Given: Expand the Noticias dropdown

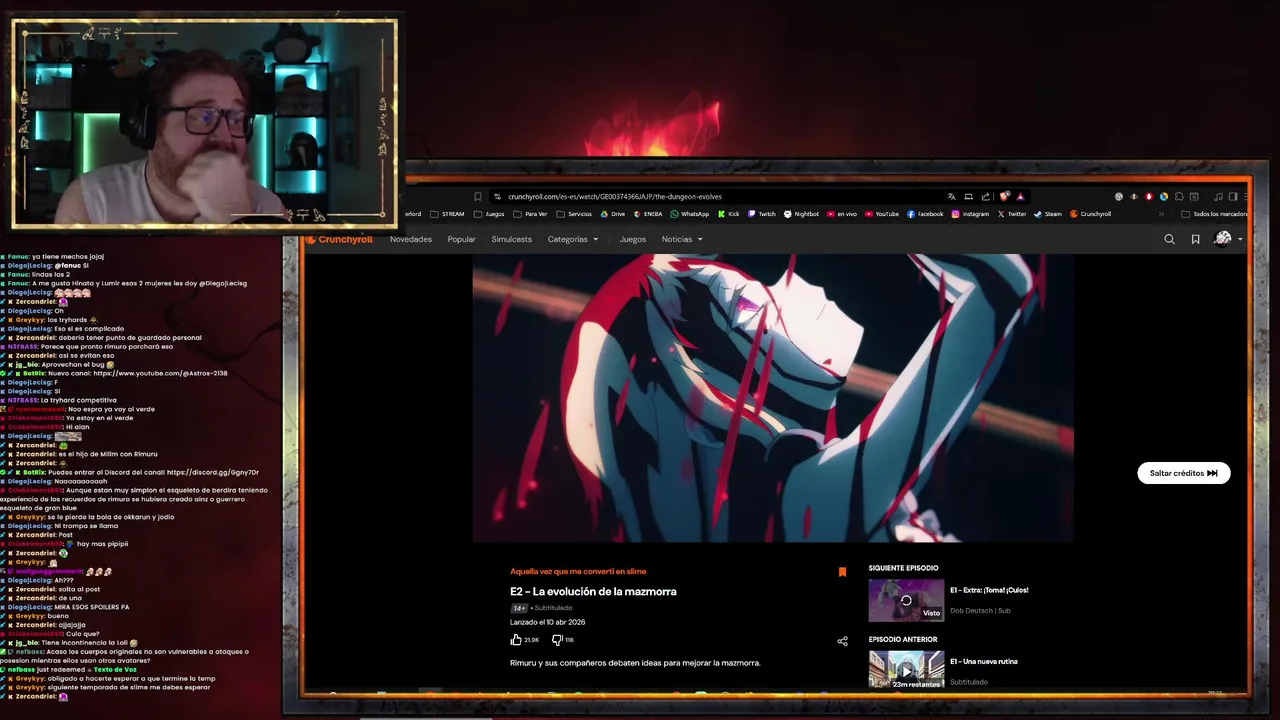Looking at the screenshot, I should pyautogui.click(x=682, y=239).
